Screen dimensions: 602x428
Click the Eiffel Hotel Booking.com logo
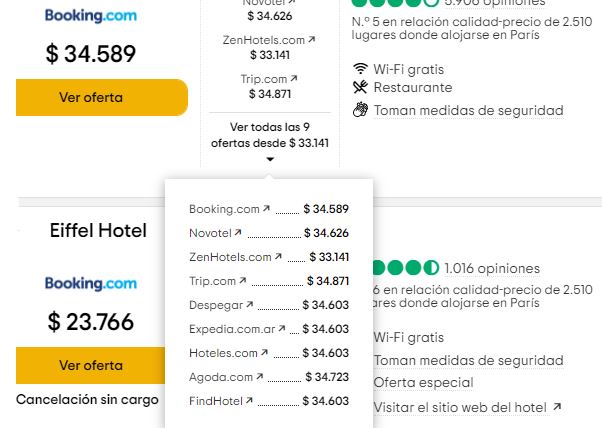[x=90, y=284]
